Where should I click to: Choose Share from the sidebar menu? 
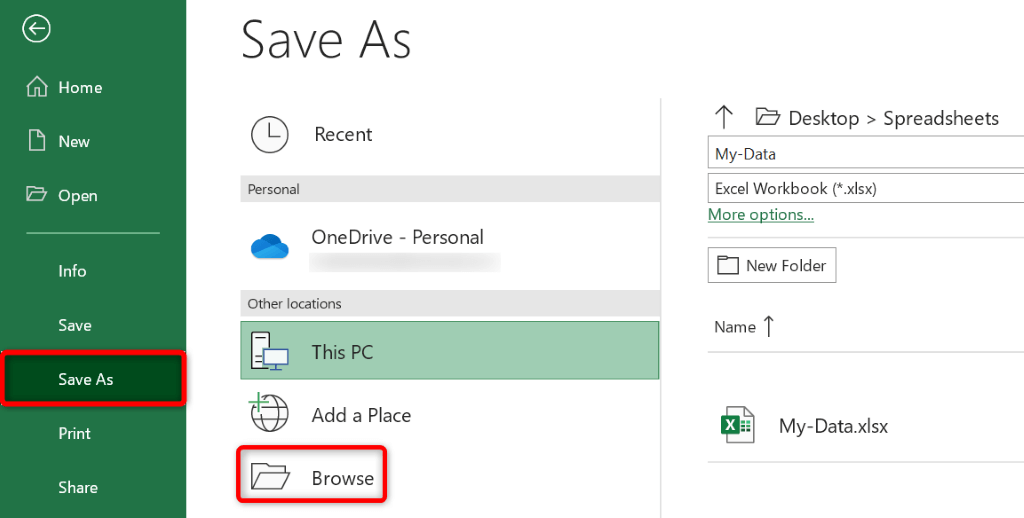pyautogui.click(x=78, y=487)
